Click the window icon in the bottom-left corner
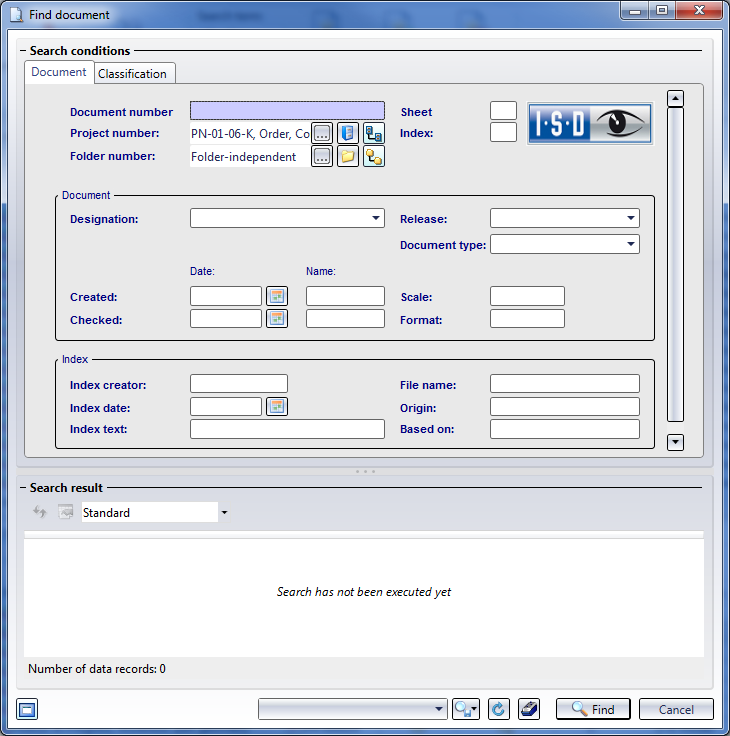 [x=27, y=710]
